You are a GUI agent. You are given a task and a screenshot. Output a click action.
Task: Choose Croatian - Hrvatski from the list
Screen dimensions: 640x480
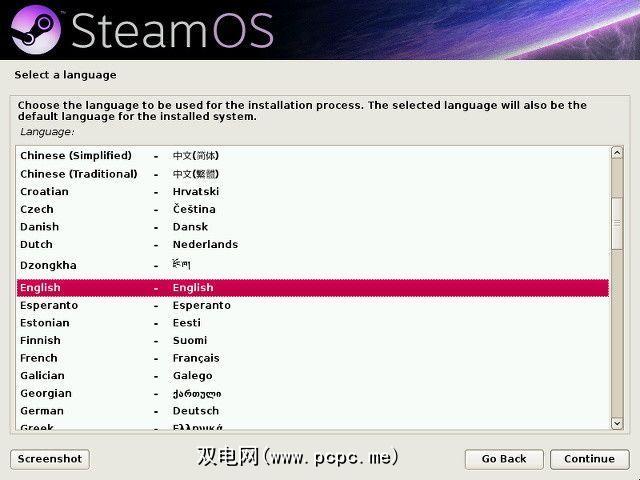pos(313,191)
